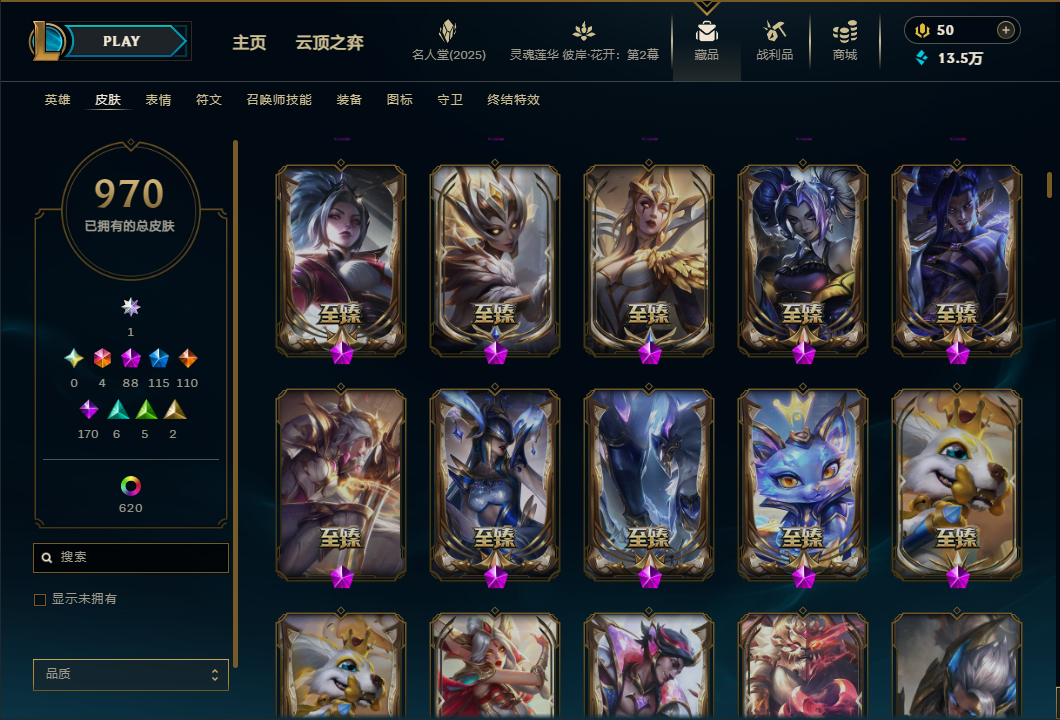Viewport: 1060px width, 720px height.
Task: Enable the 显示未拥有 checkbox
Action: click(x=40, y=600)
